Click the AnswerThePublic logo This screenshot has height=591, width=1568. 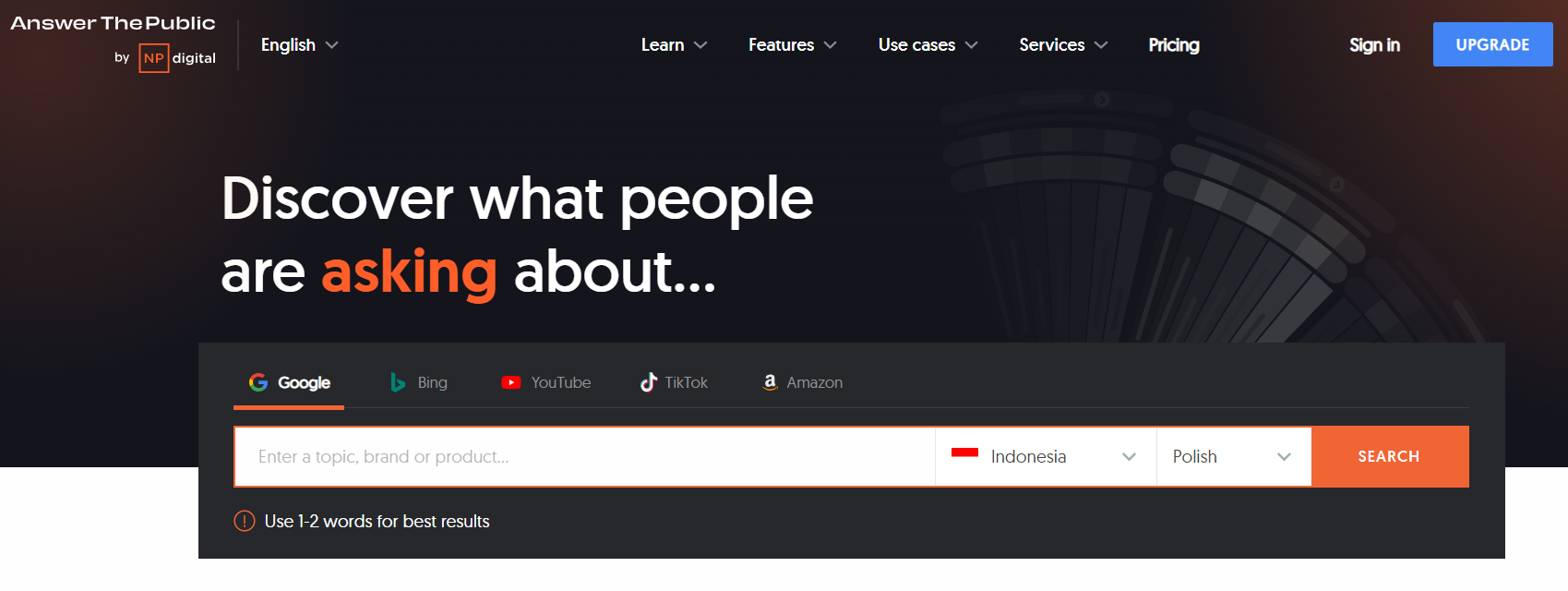tap(113, 23)
